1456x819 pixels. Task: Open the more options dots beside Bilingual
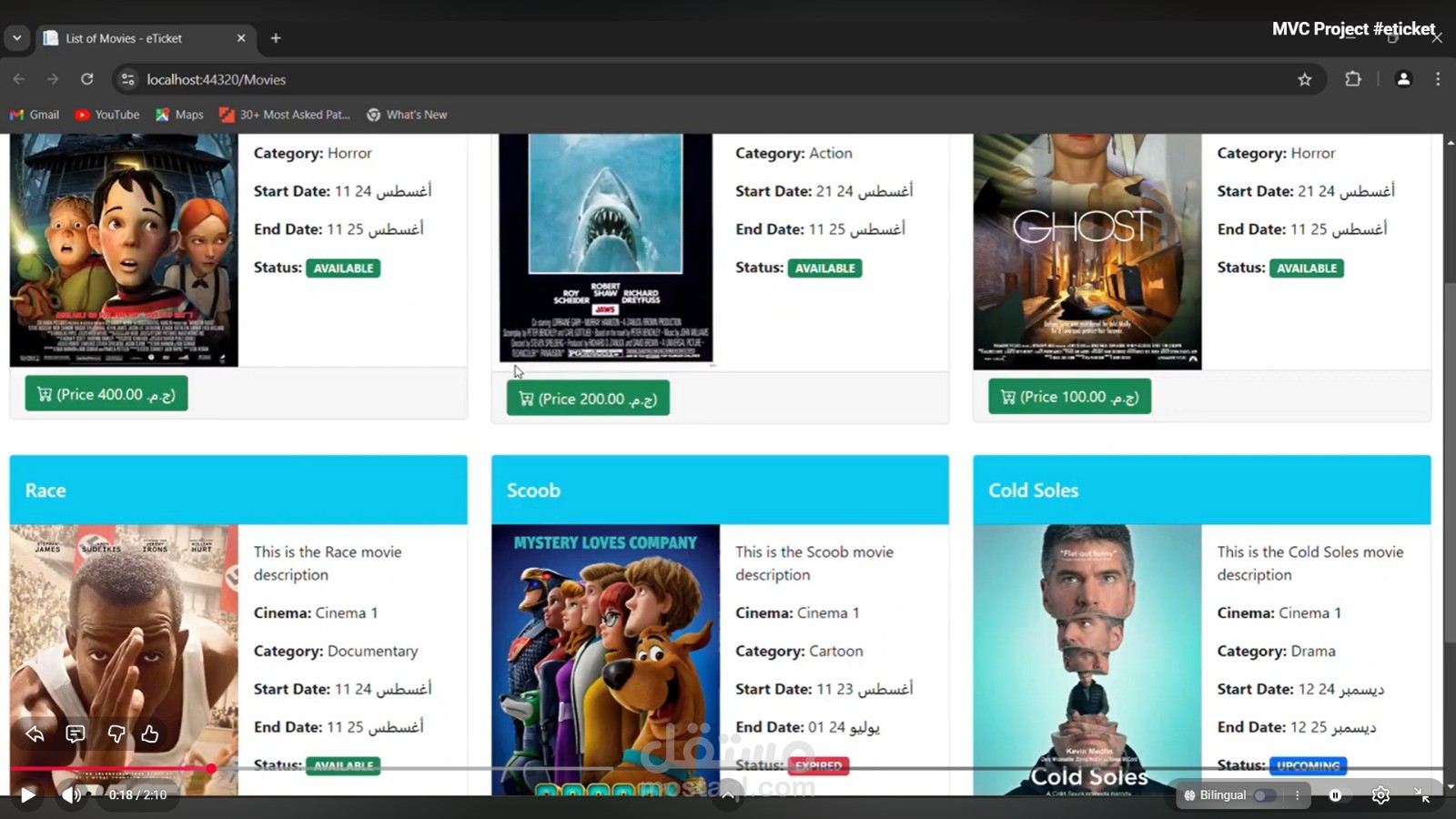pyautogui.click(x=1298, y=795)
